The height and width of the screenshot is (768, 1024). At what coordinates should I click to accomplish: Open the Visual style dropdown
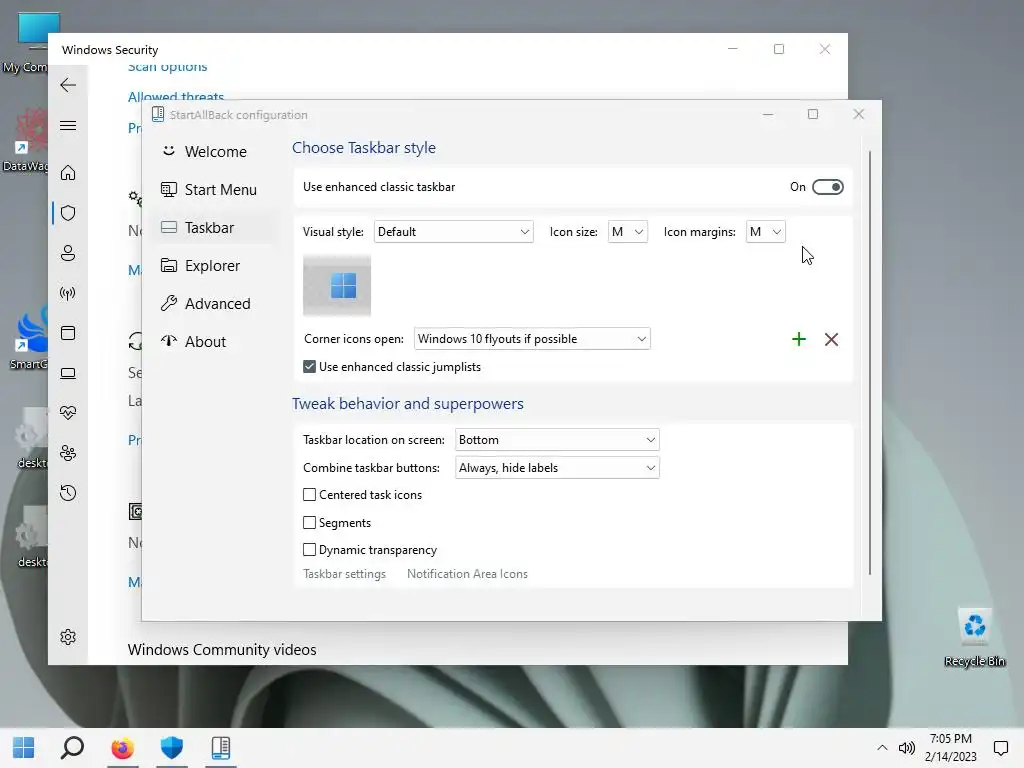click(x=453, y=232)
